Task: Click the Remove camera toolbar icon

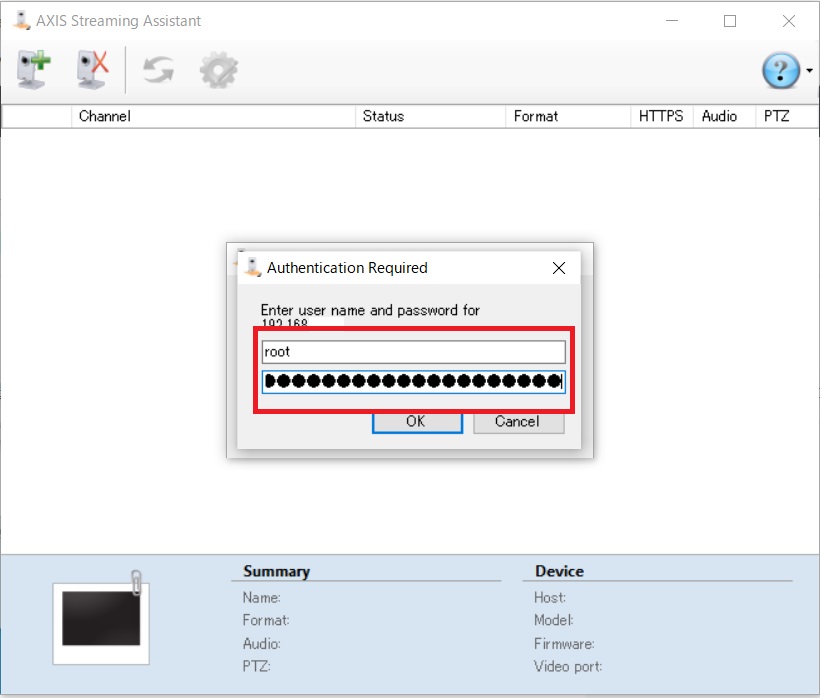Action: (93, 70)
